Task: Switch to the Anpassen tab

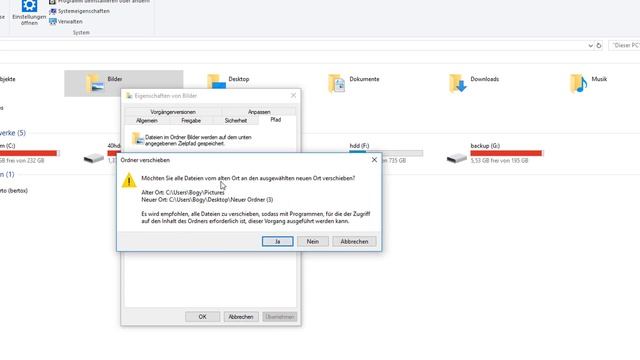Action: tap(259, 112)
